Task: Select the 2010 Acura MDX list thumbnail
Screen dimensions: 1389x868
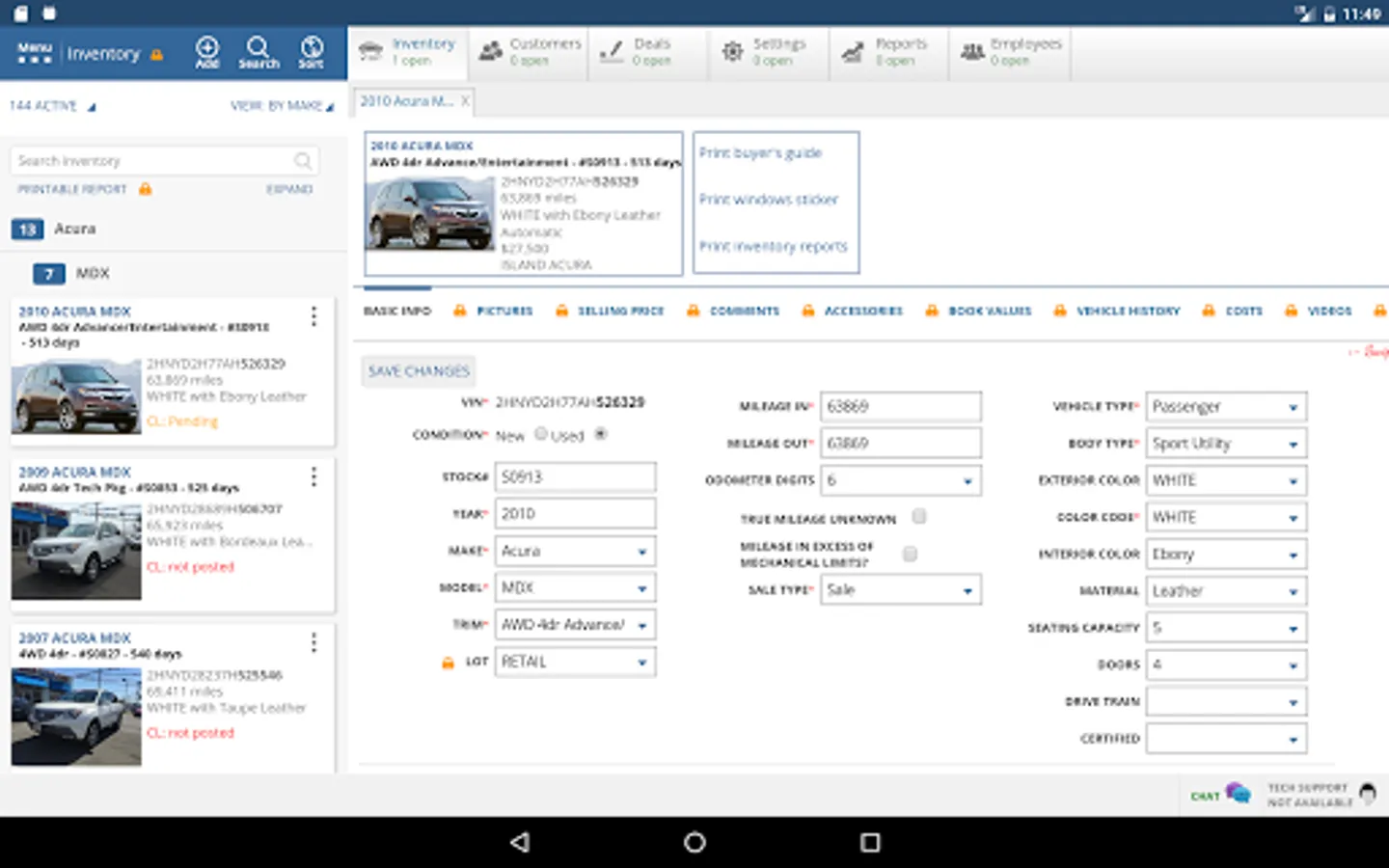Action: pyautogui.click(x=76, y=396)
